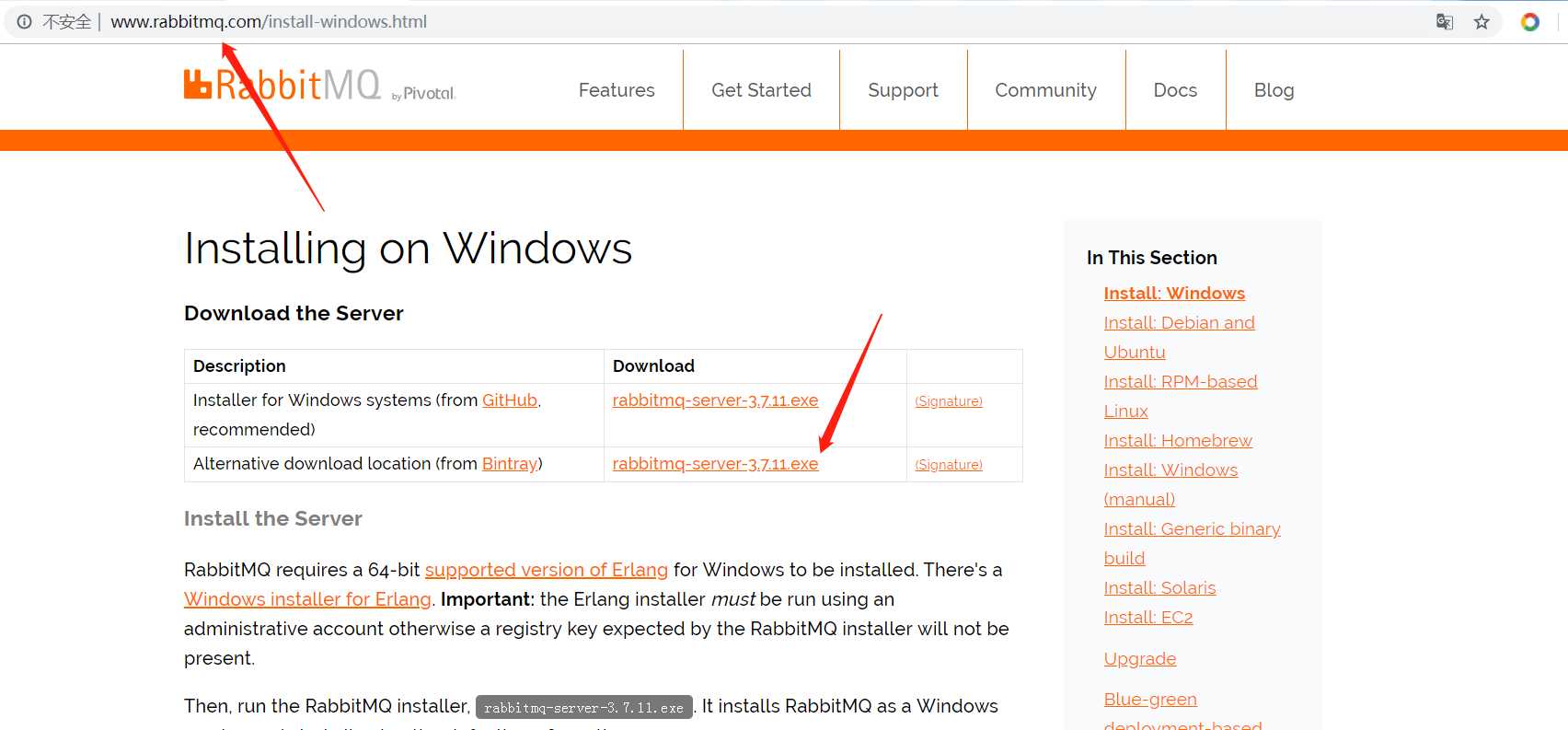Image resolution: width=1568 pixels, height=730 pixels.
Task: Click the colorful browser extension icon
Action: 1530,22
